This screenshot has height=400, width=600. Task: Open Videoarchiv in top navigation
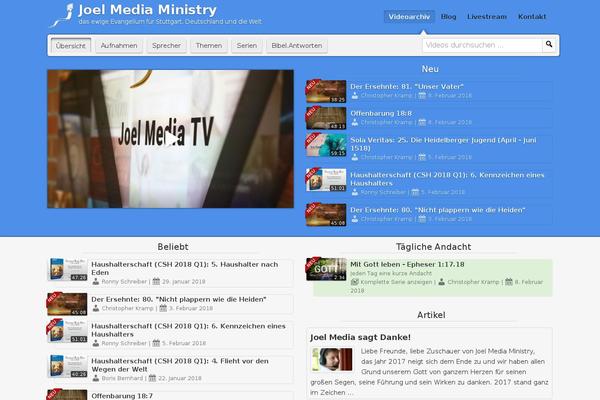pyautogui.click(x=409, y=16)
